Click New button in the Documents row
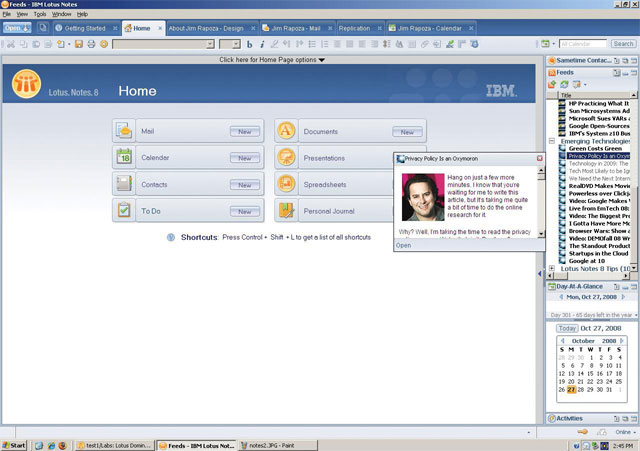The width and height of the screenshot is (640, 451). pyautogui.click(x=407, y=132)
